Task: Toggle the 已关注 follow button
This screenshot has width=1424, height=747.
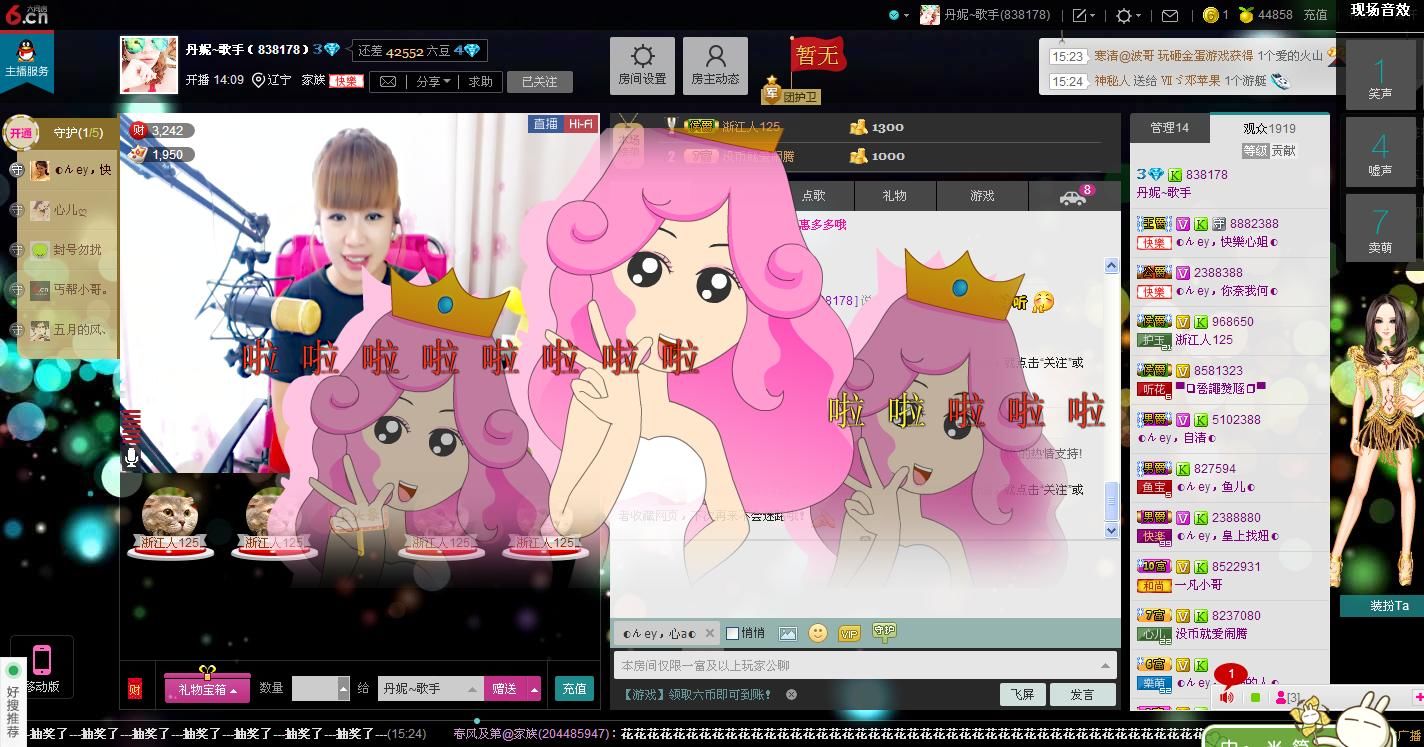Action: tap(539, 81)
